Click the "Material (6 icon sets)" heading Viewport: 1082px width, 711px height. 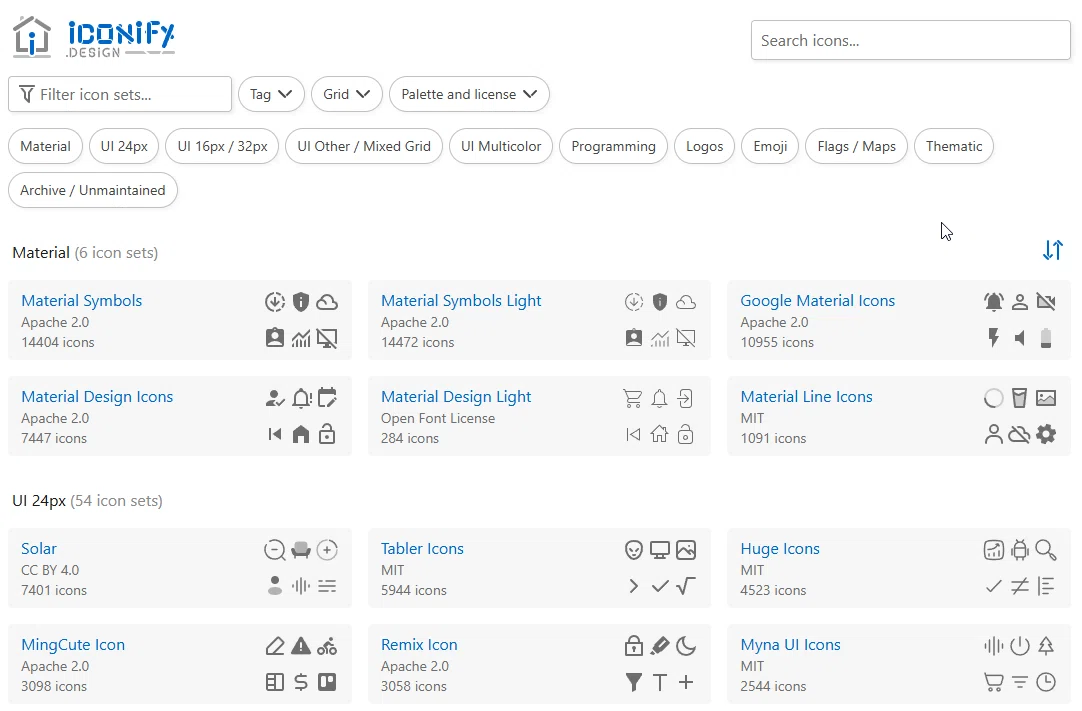click(x=85, y=253)
